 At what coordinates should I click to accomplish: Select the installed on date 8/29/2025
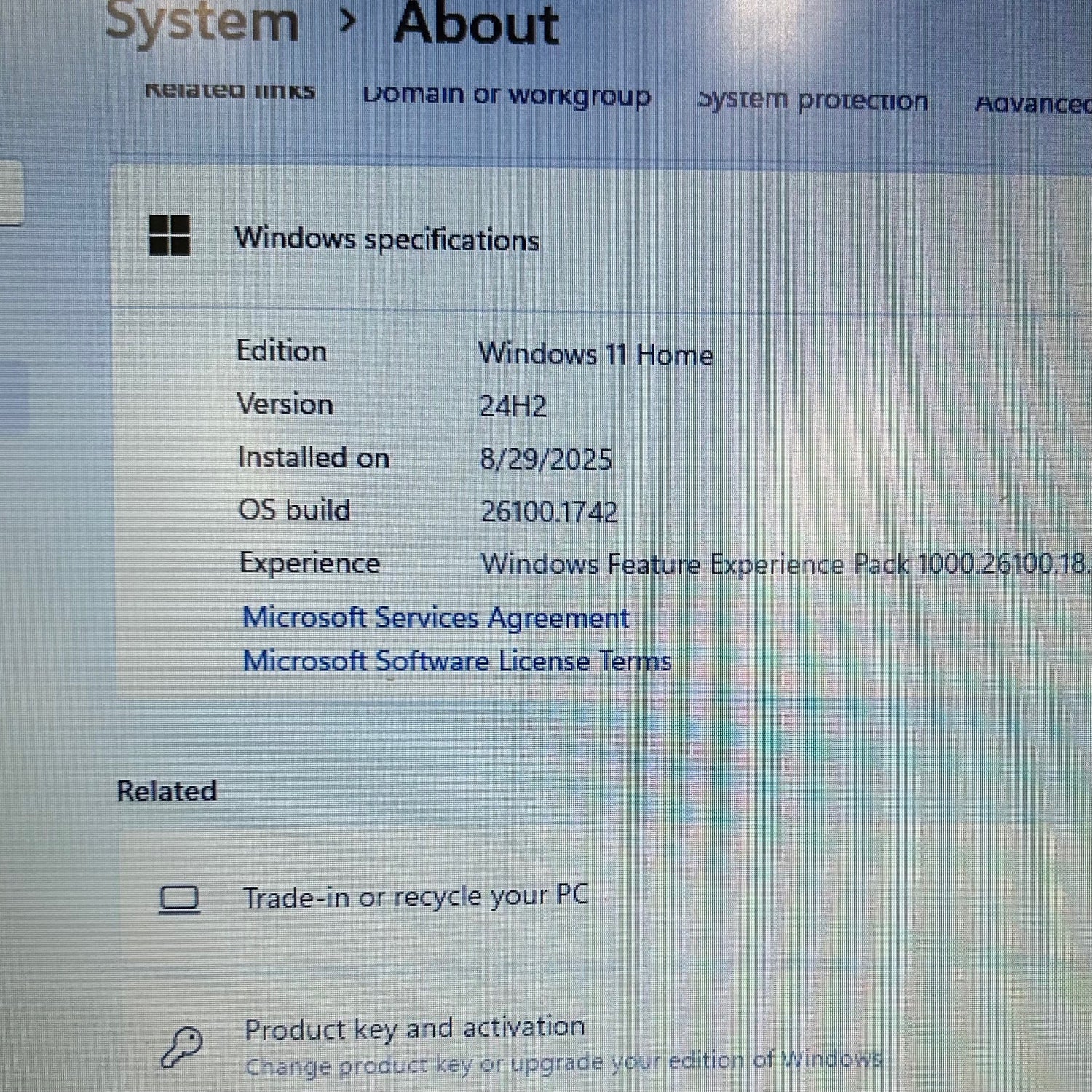click(x=546, y=459)
